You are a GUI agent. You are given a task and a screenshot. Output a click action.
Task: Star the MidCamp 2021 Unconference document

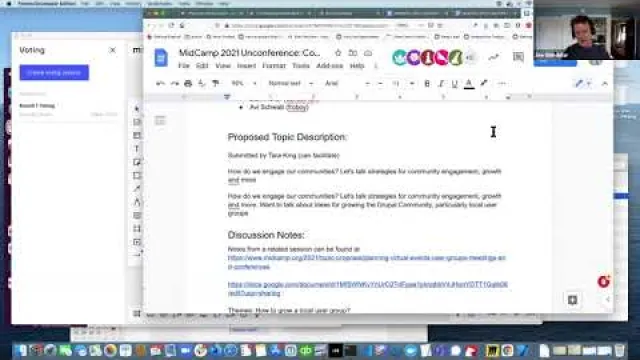pyautogui.click(x=338, y=53)
